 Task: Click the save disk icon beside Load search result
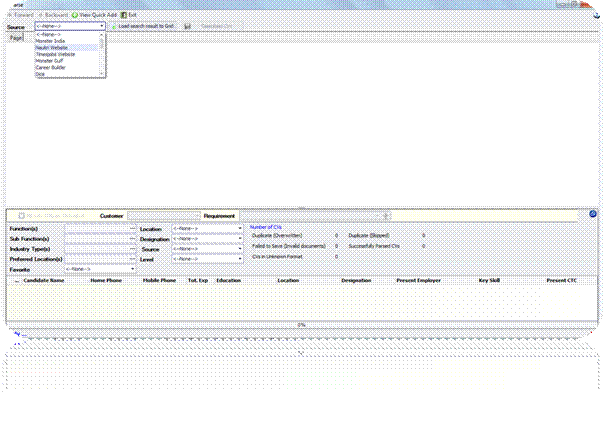(188, 26)
